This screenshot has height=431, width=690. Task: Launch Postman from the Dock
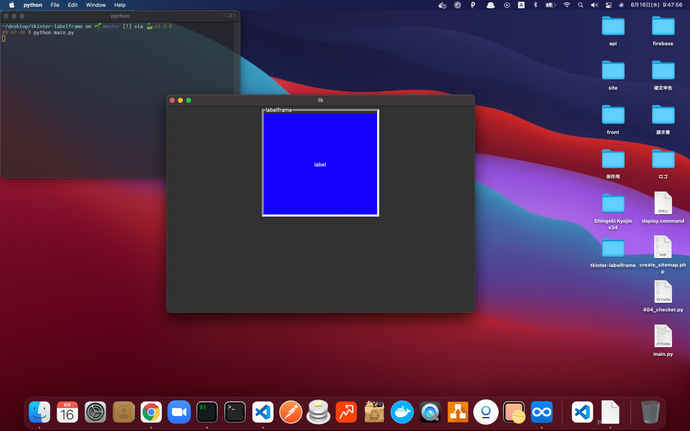(290, 413)
